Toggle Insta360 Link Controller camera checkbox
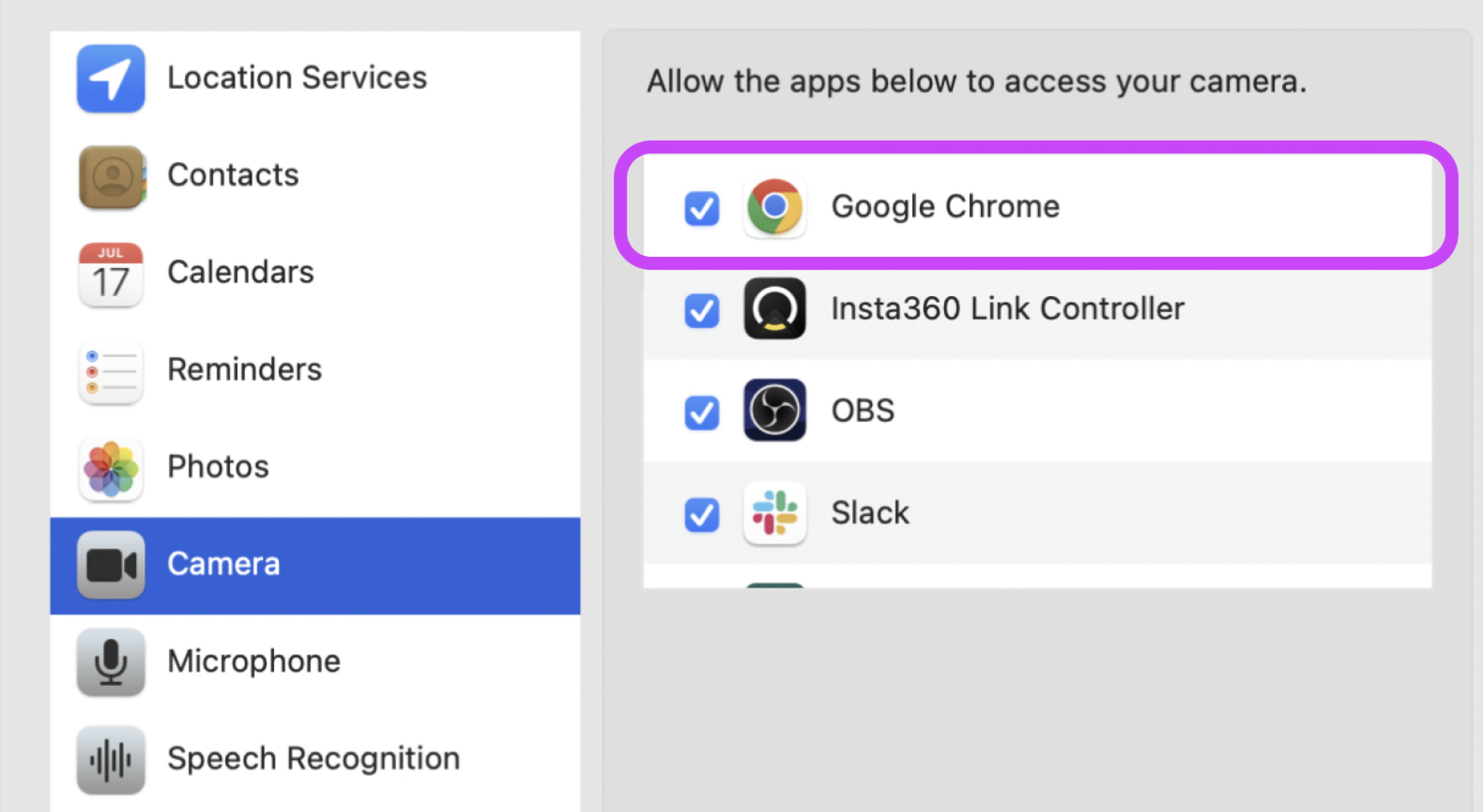Image resolution: width=1483 pixels, height=812 pixels. point(701,311)
